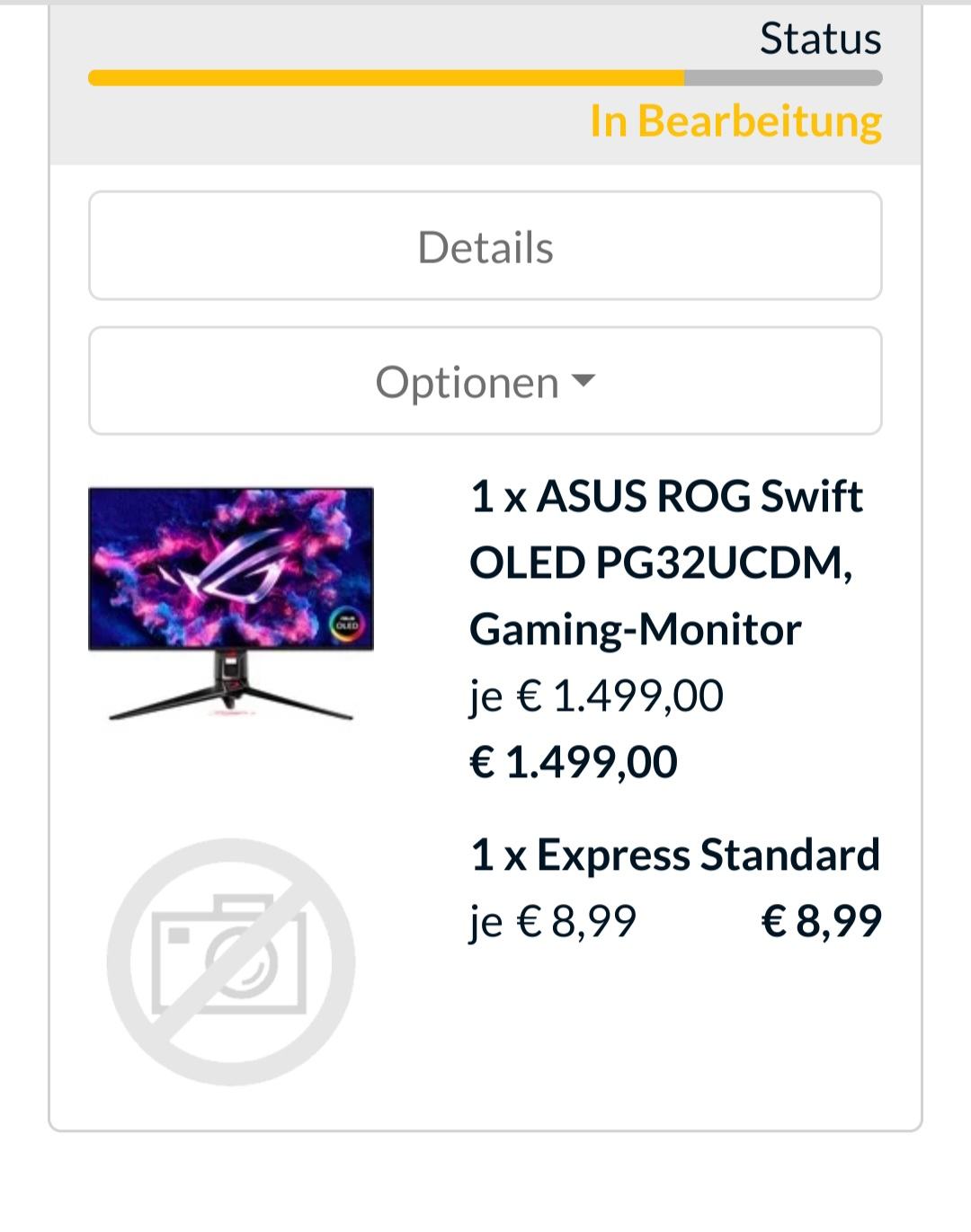The image size is (971, 1232).
Task: Click the tripod stand of the pictured monitor
Action: pos(231,687)
